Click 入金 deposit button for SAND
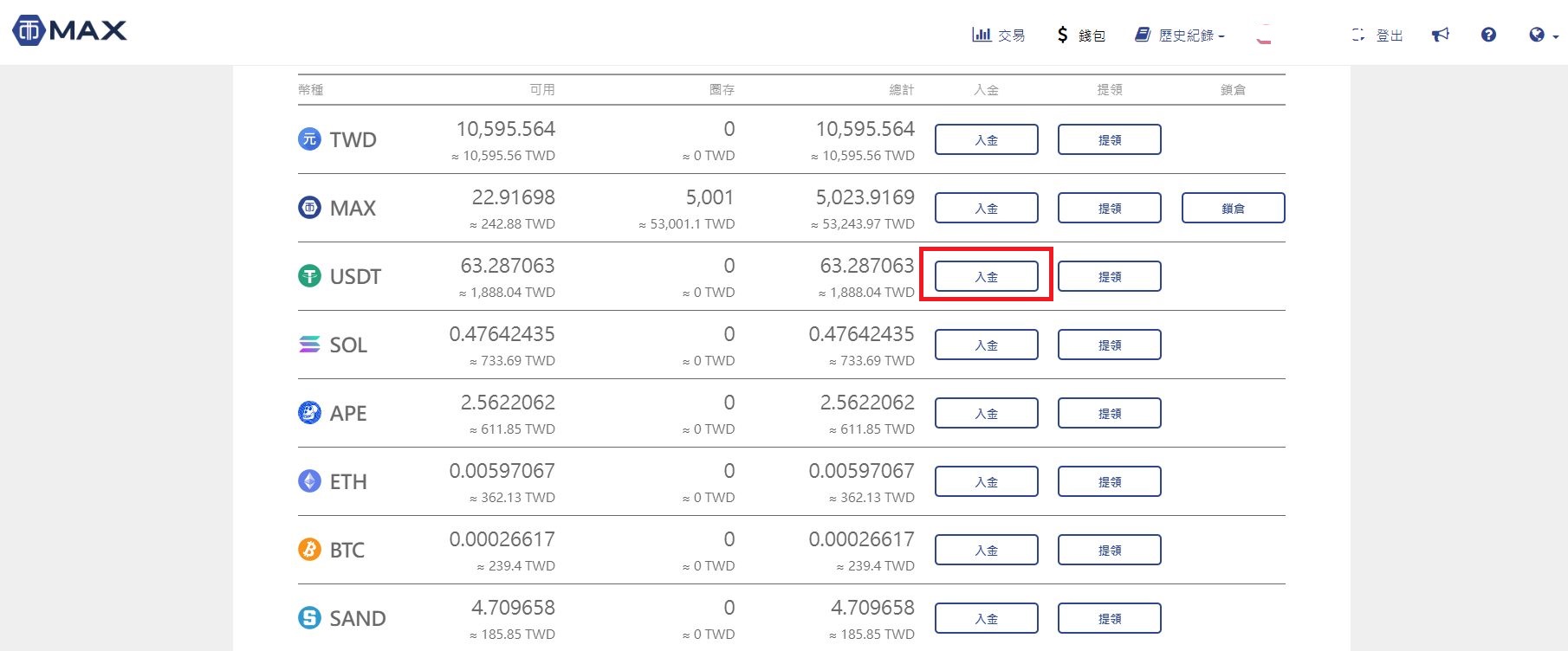 [x=987, y=618]
